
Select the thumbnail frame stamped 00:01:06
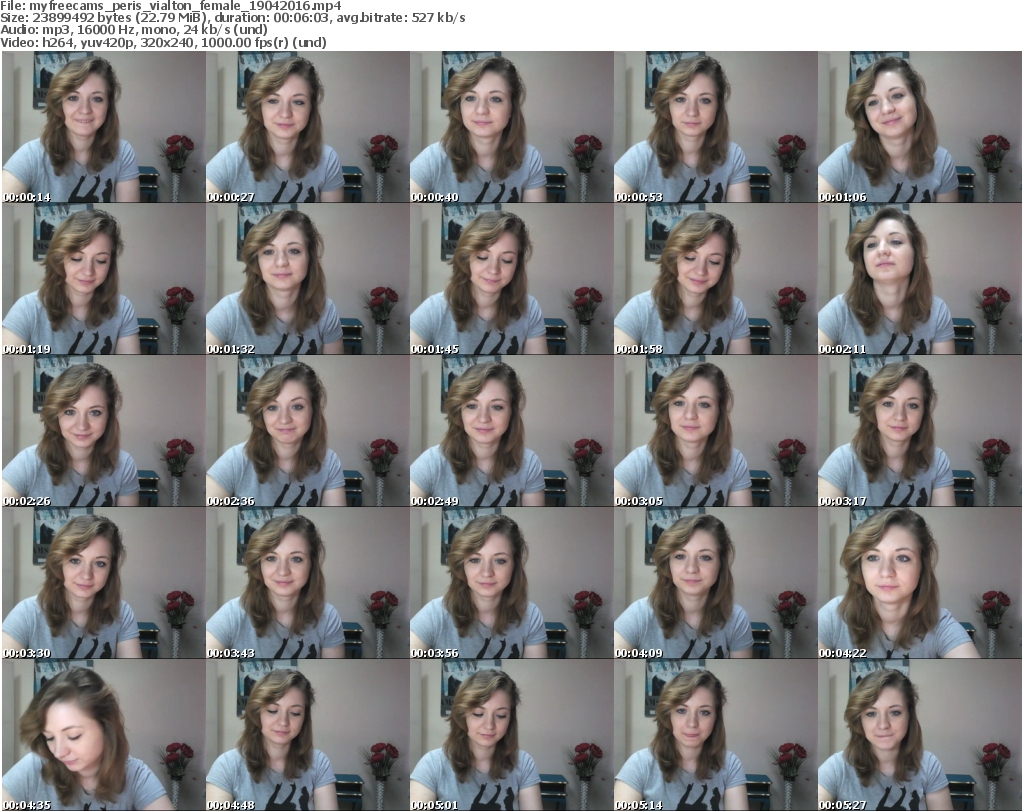point(920,127)
